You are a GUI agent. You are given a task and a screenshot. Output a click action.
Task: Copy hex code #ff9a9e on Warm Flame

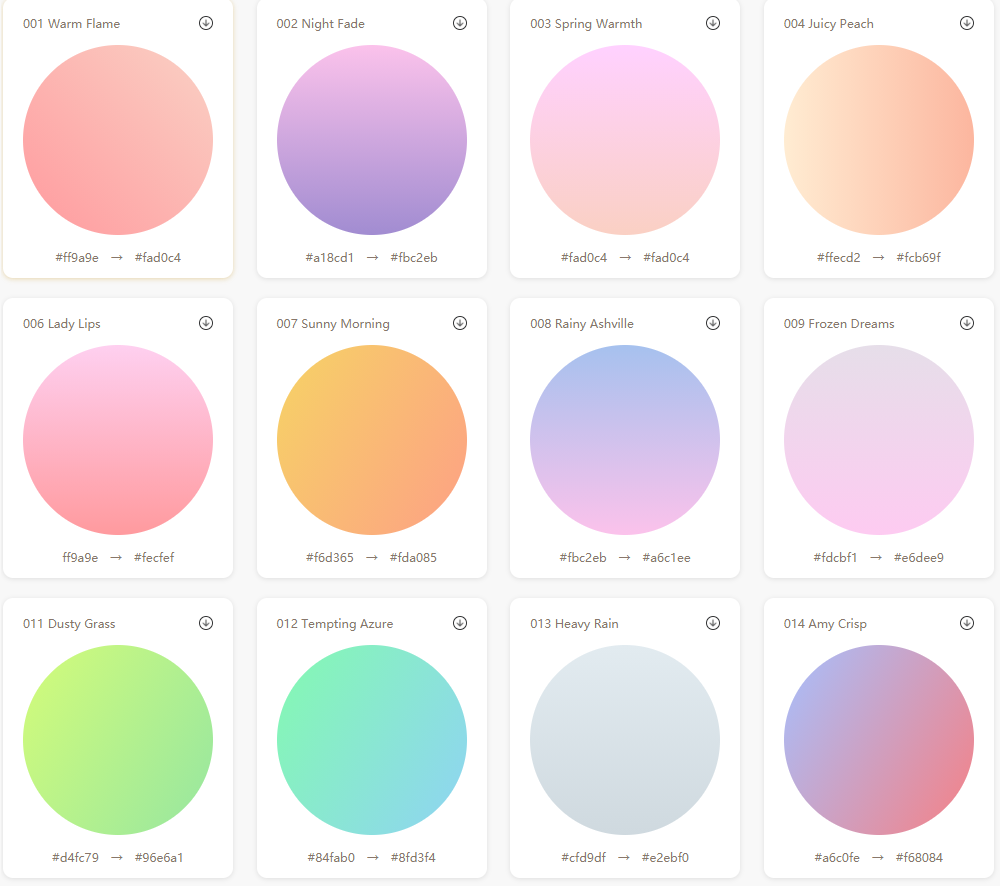tap(77, 258)
